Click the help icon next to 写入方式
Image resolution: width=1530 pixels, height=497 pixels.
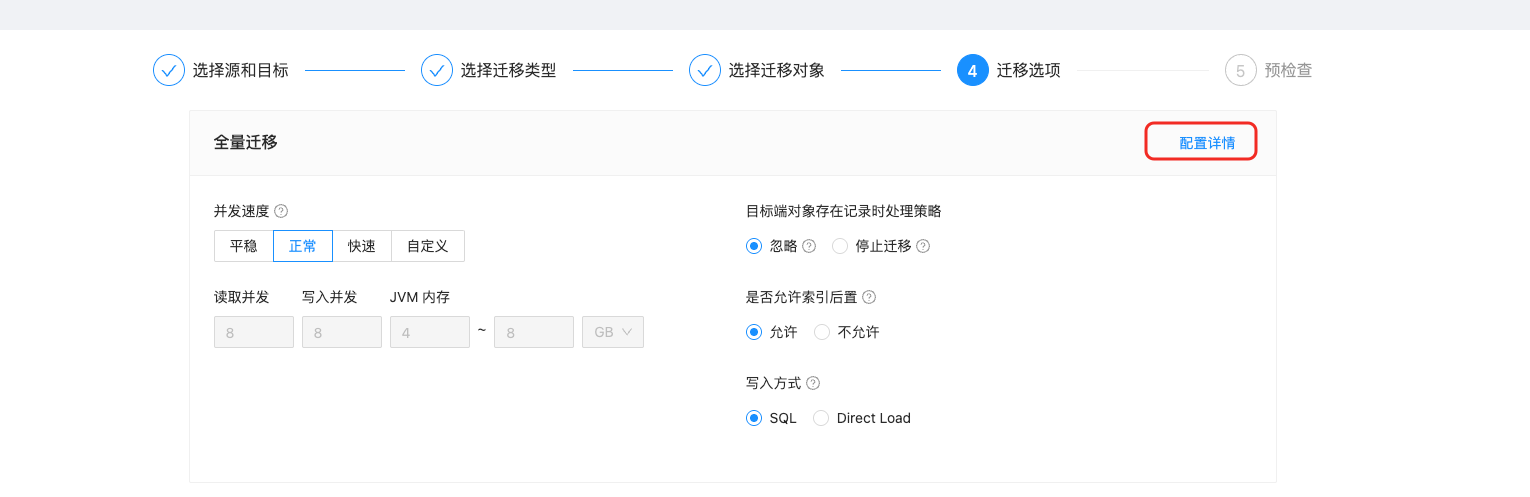click(x=813, y=383)
